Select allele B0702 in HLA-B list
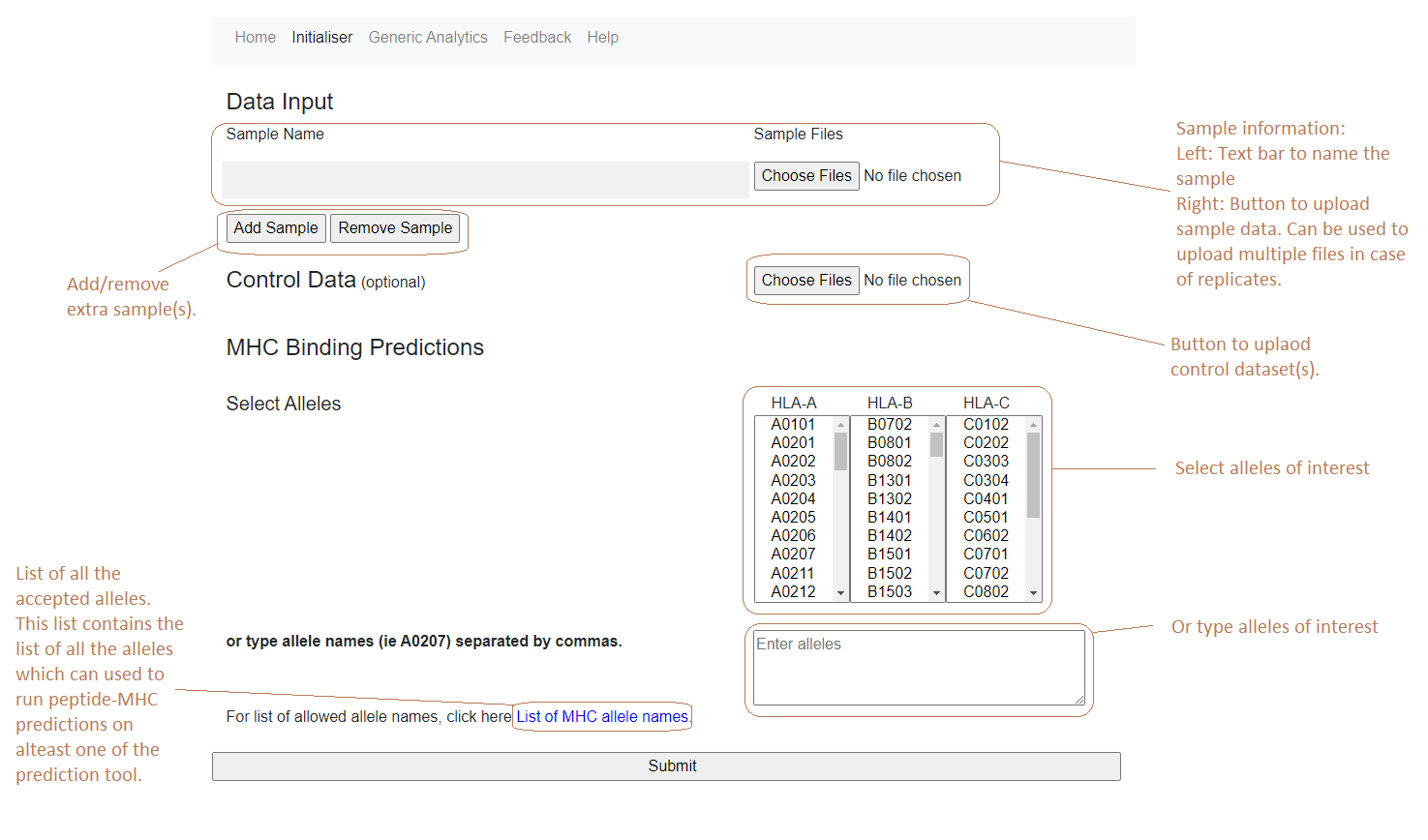 889,425
